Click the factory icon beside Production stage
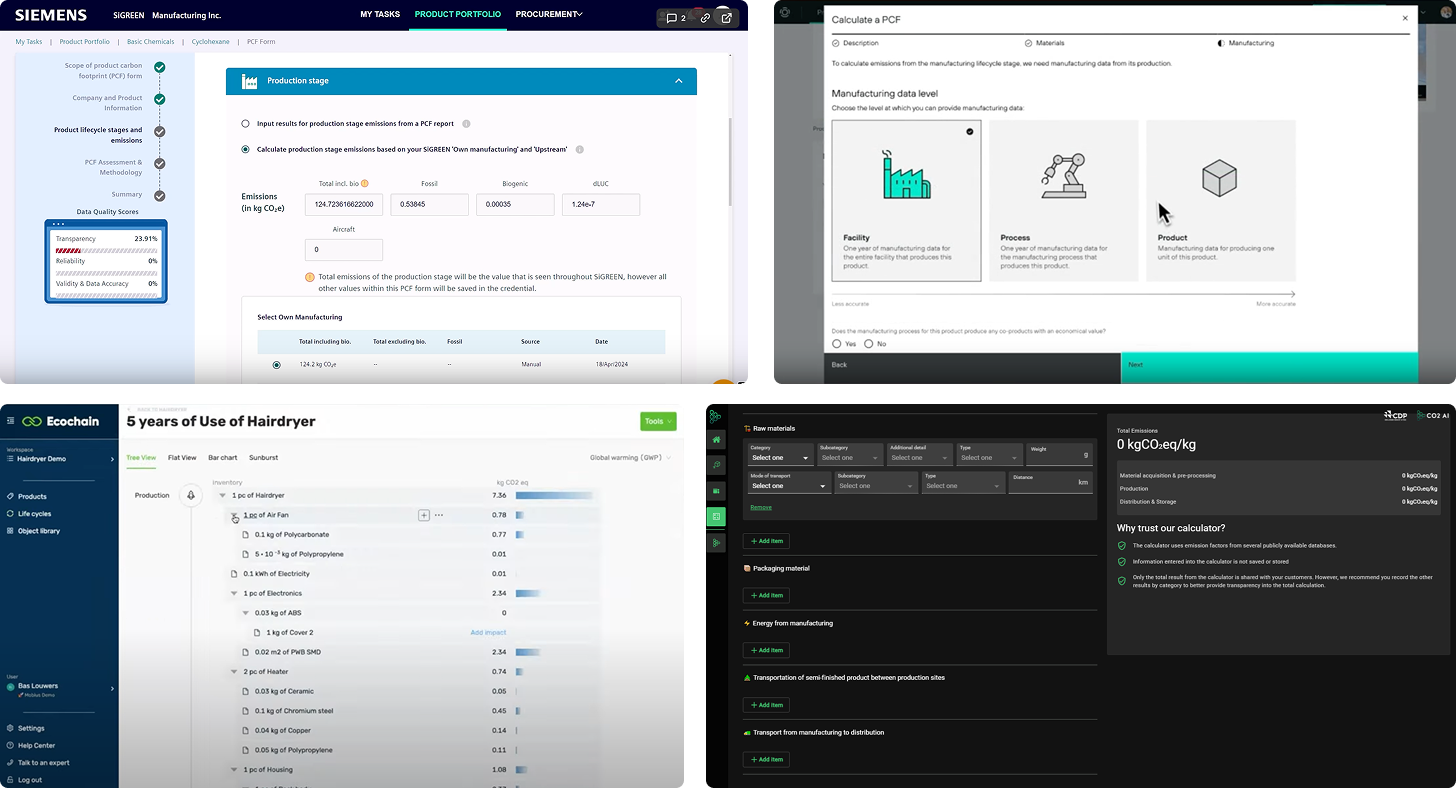 (250, 81)
